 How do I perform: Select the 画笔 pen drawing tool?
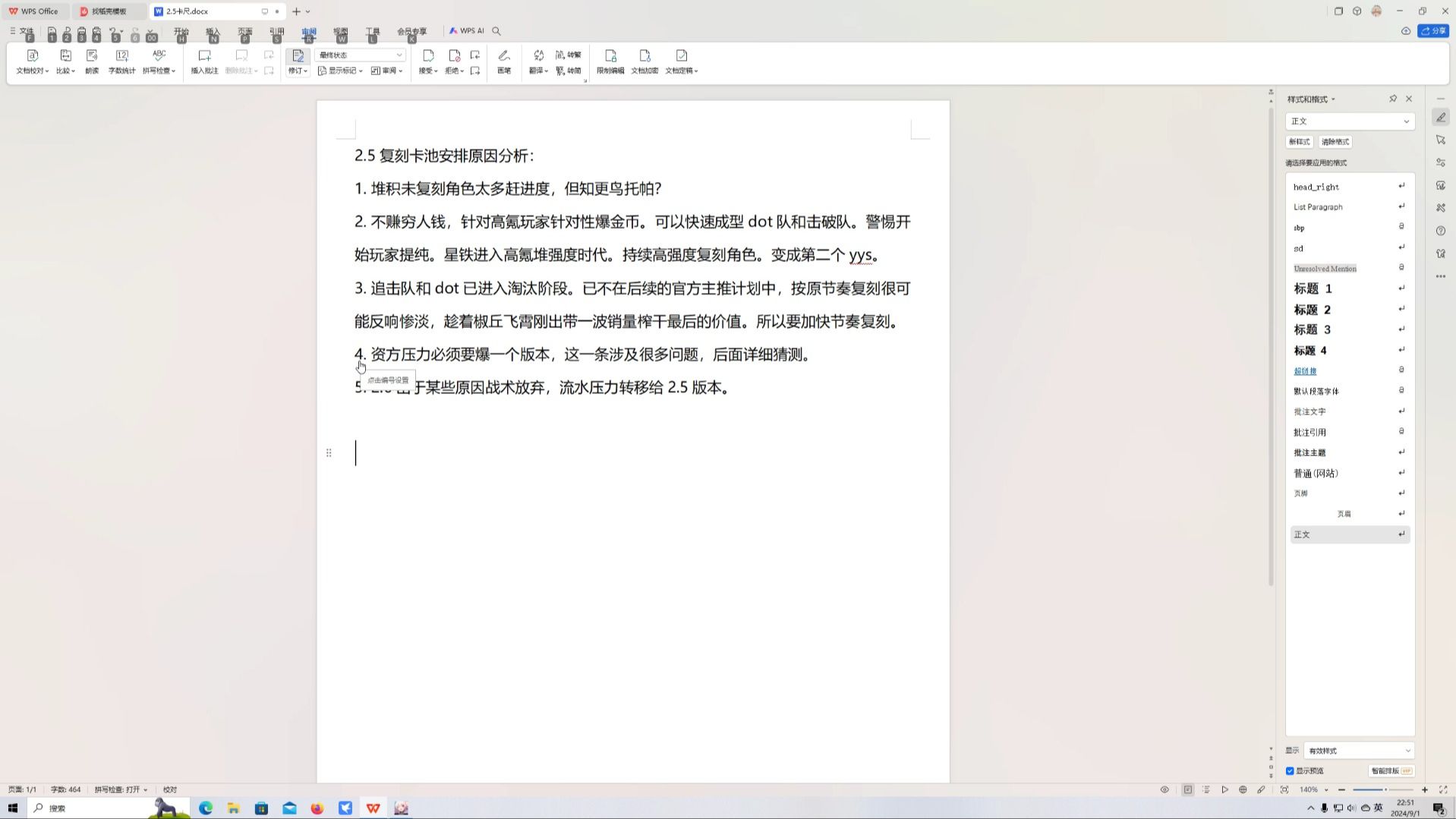(504, 61)
